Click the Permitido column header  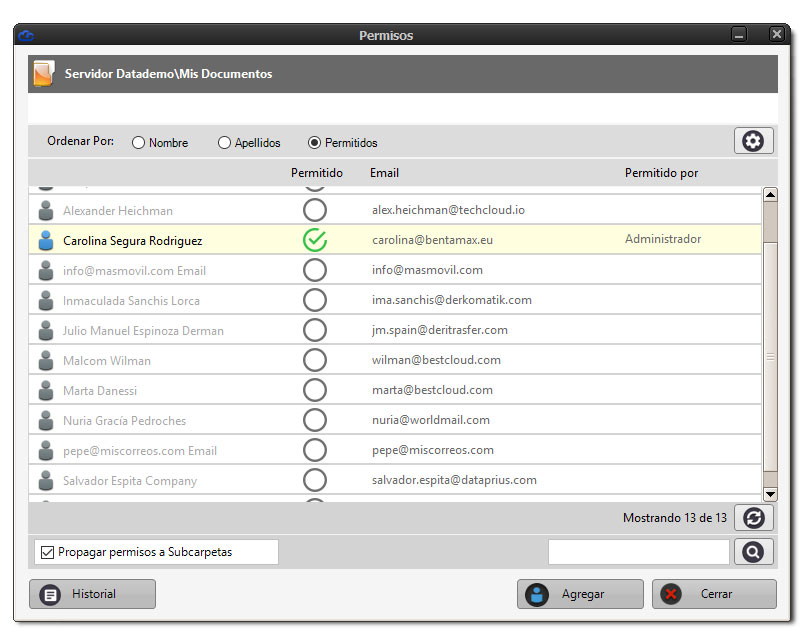coord(317,173)
